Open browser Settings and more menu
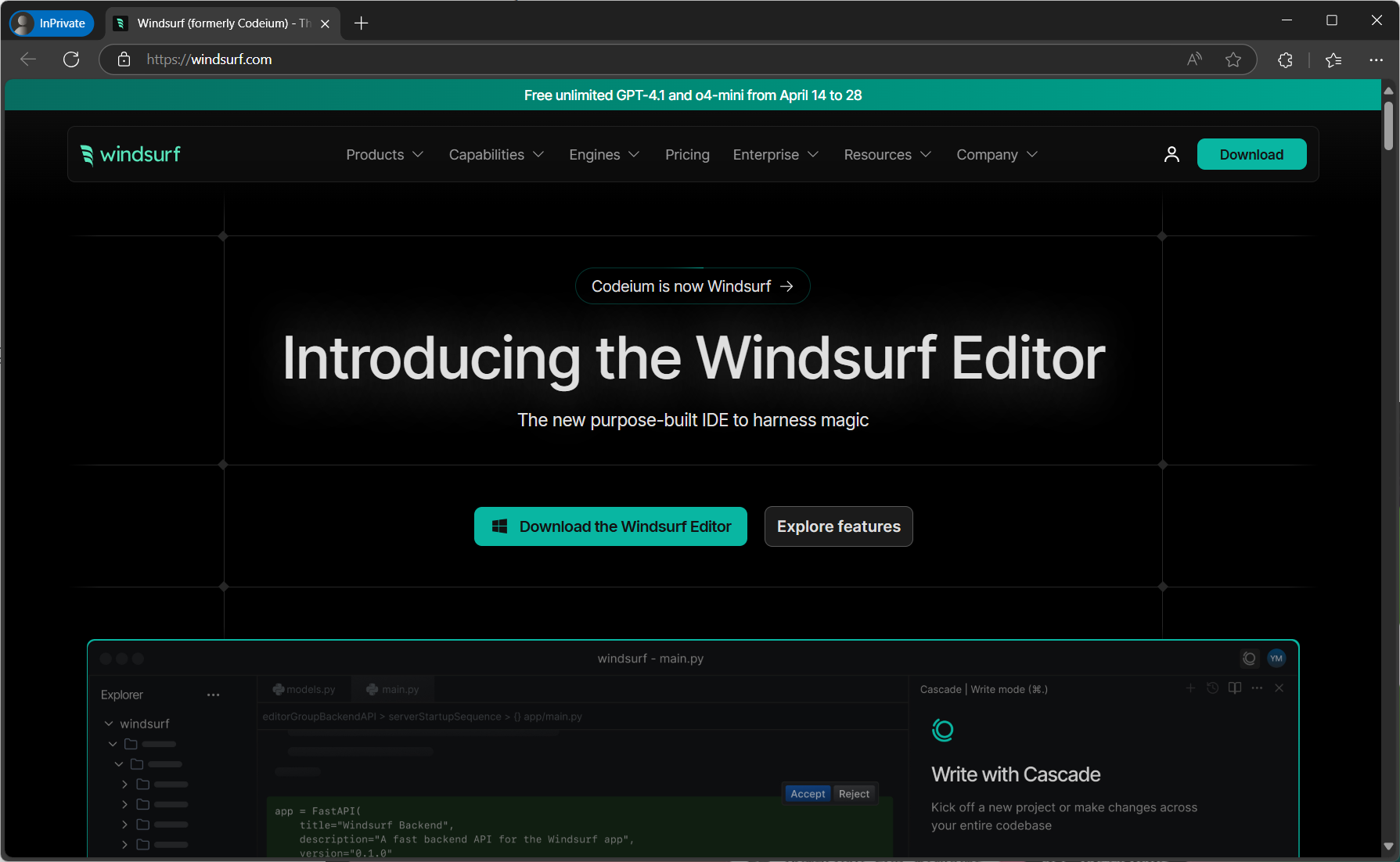1400x862 pixels. point(1376,59)
